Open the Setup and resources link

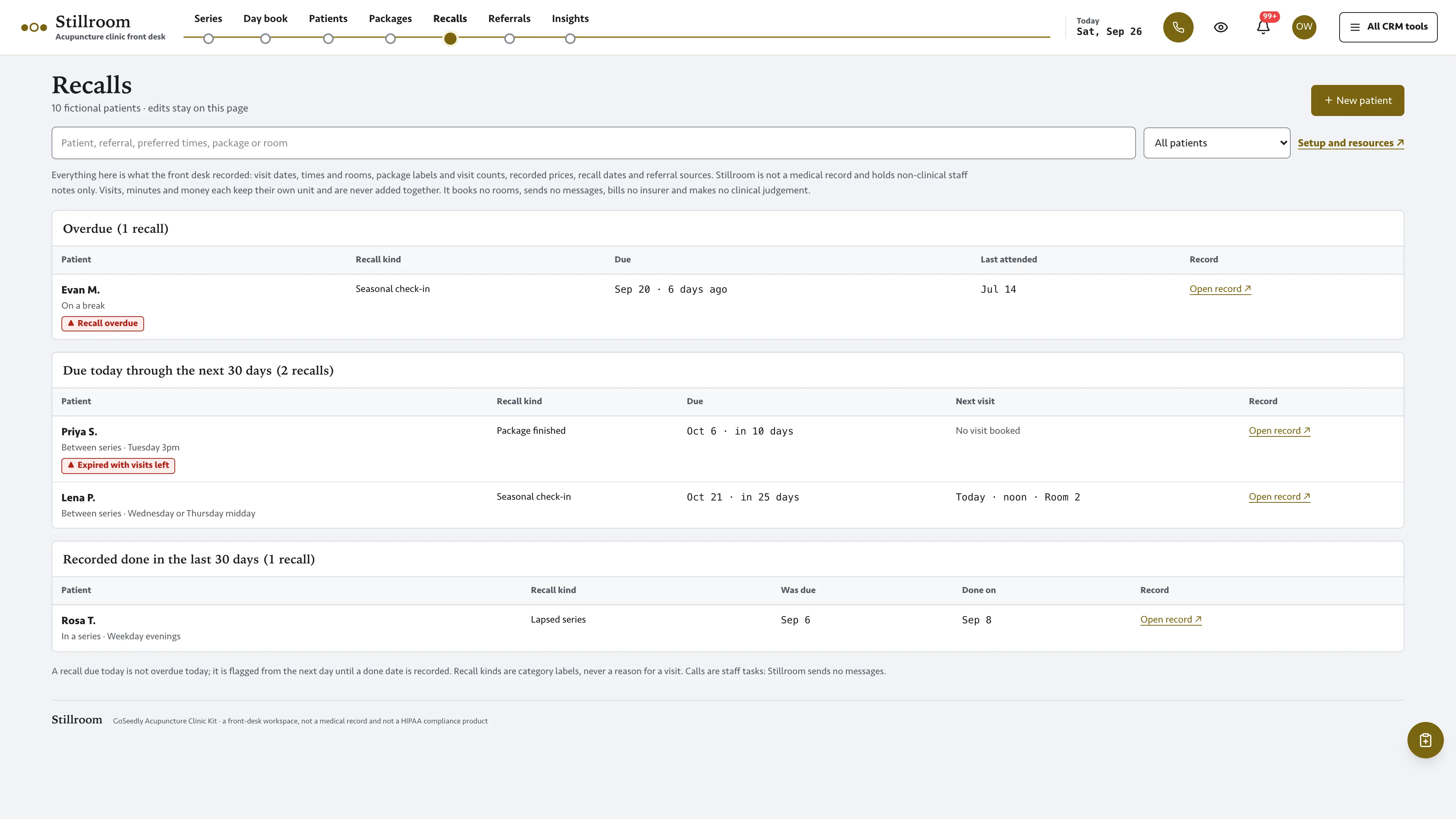coord(1351,143)
